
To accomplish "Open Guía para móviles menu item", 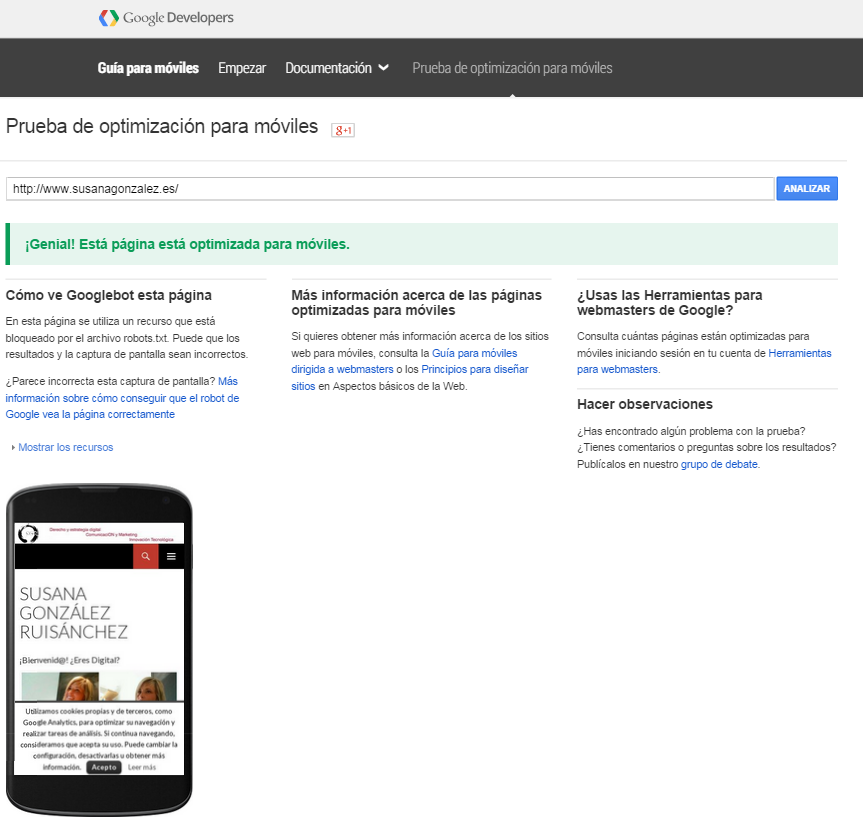I will [148, 68].
